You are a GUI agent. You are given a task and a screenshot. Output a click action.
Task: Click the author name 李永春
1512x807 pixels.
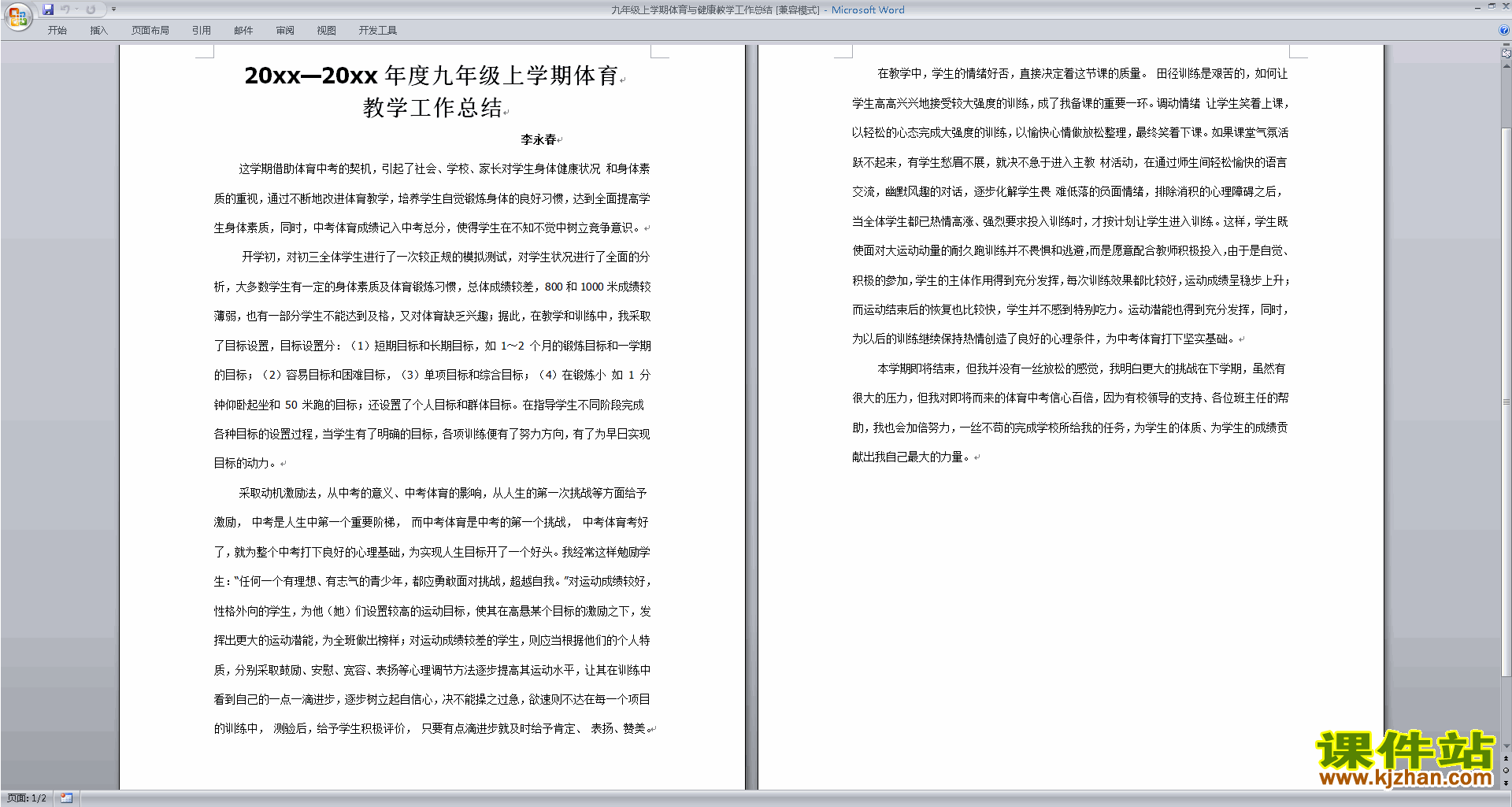pyautogui.click(x=539, y=139)
